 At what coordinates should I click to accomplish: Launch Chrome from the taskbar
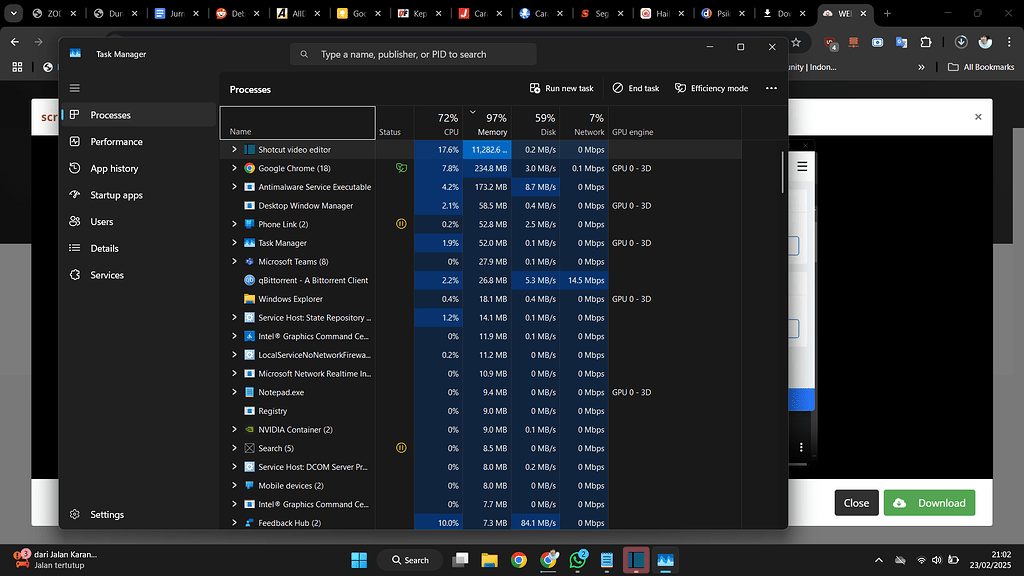[518, 559]
